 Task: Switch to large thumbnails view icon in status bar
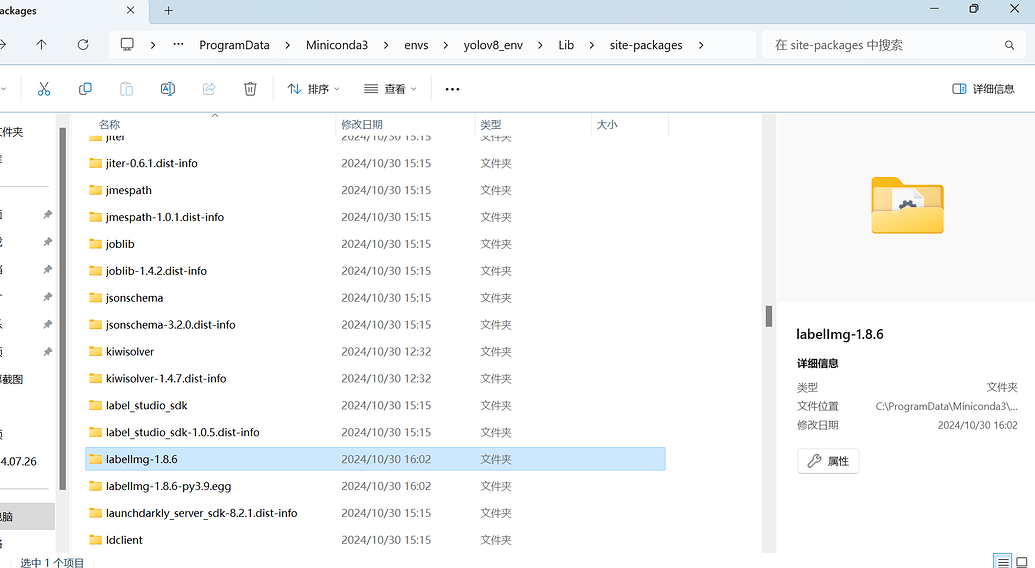click(x=1022, y=562)
